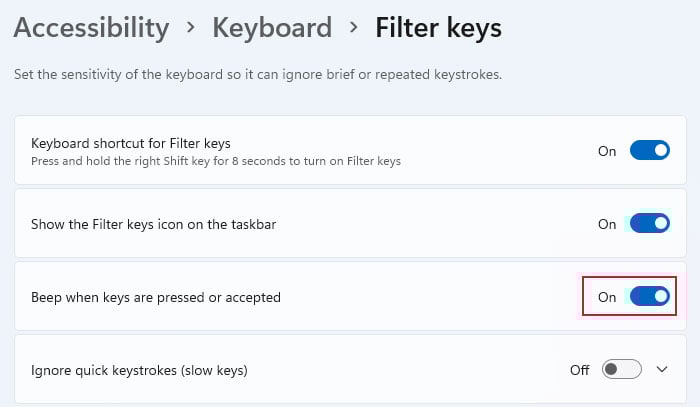The width and height of the screenshot is (700, 407).
Task: Click the right Shift key 8 seconds hint text
Action: 216,161
